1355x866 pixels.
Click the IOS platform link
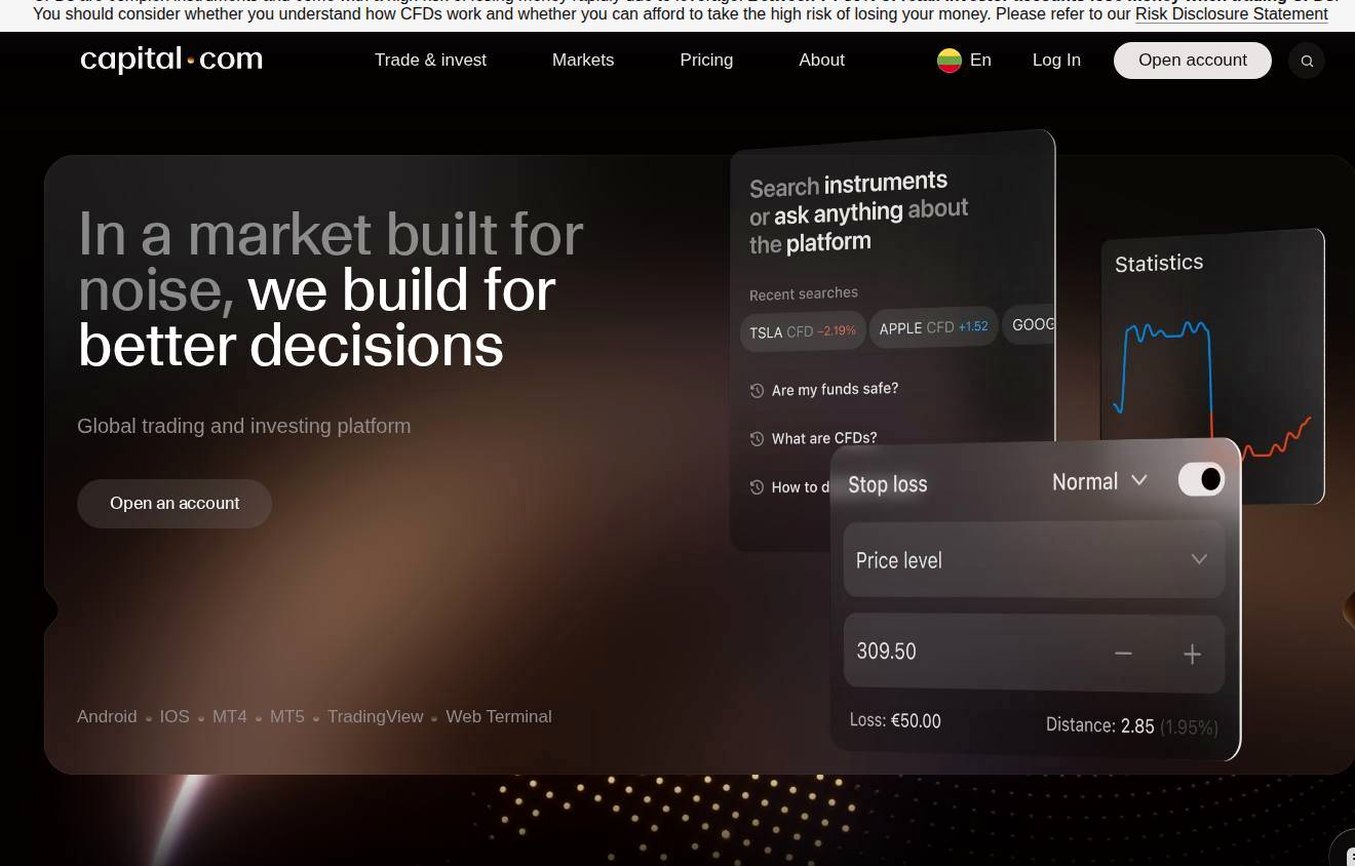[174, 717]
